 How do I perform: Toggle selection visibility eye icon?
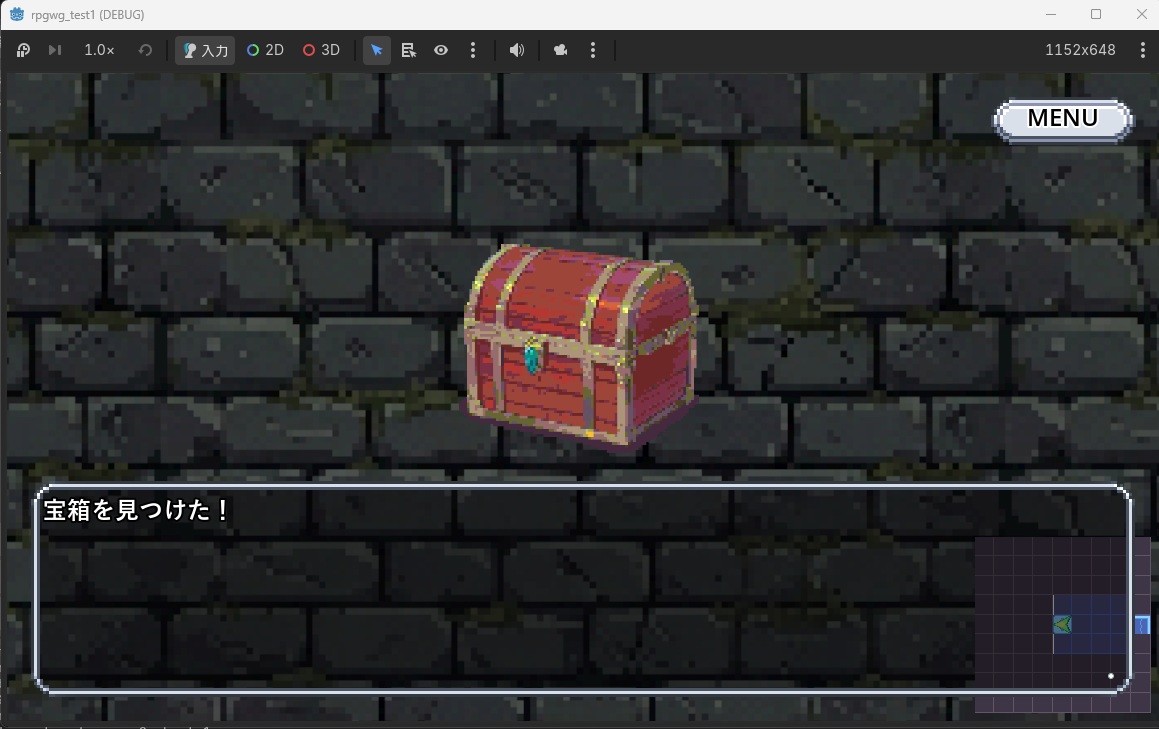click(x=441, y=50)
